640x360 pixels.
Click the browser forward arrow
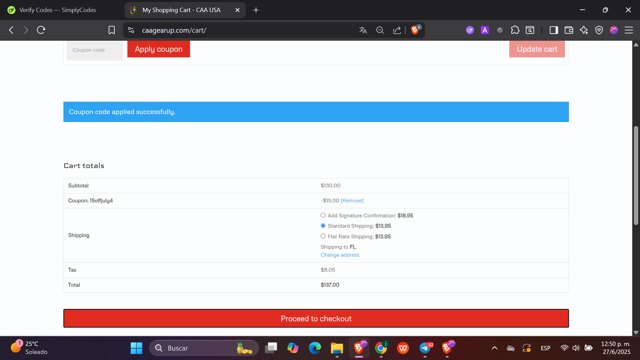point(26,30)
